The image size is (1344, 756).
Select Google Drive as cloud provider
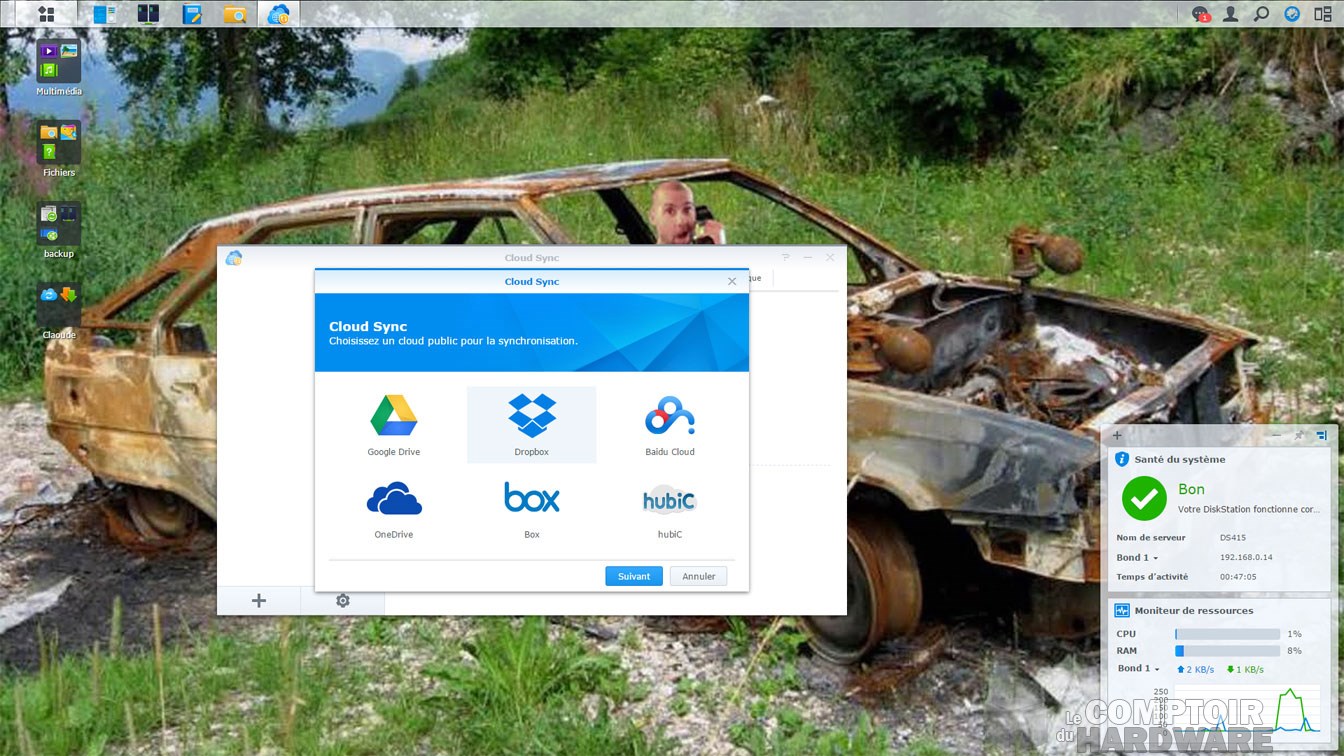394,424
